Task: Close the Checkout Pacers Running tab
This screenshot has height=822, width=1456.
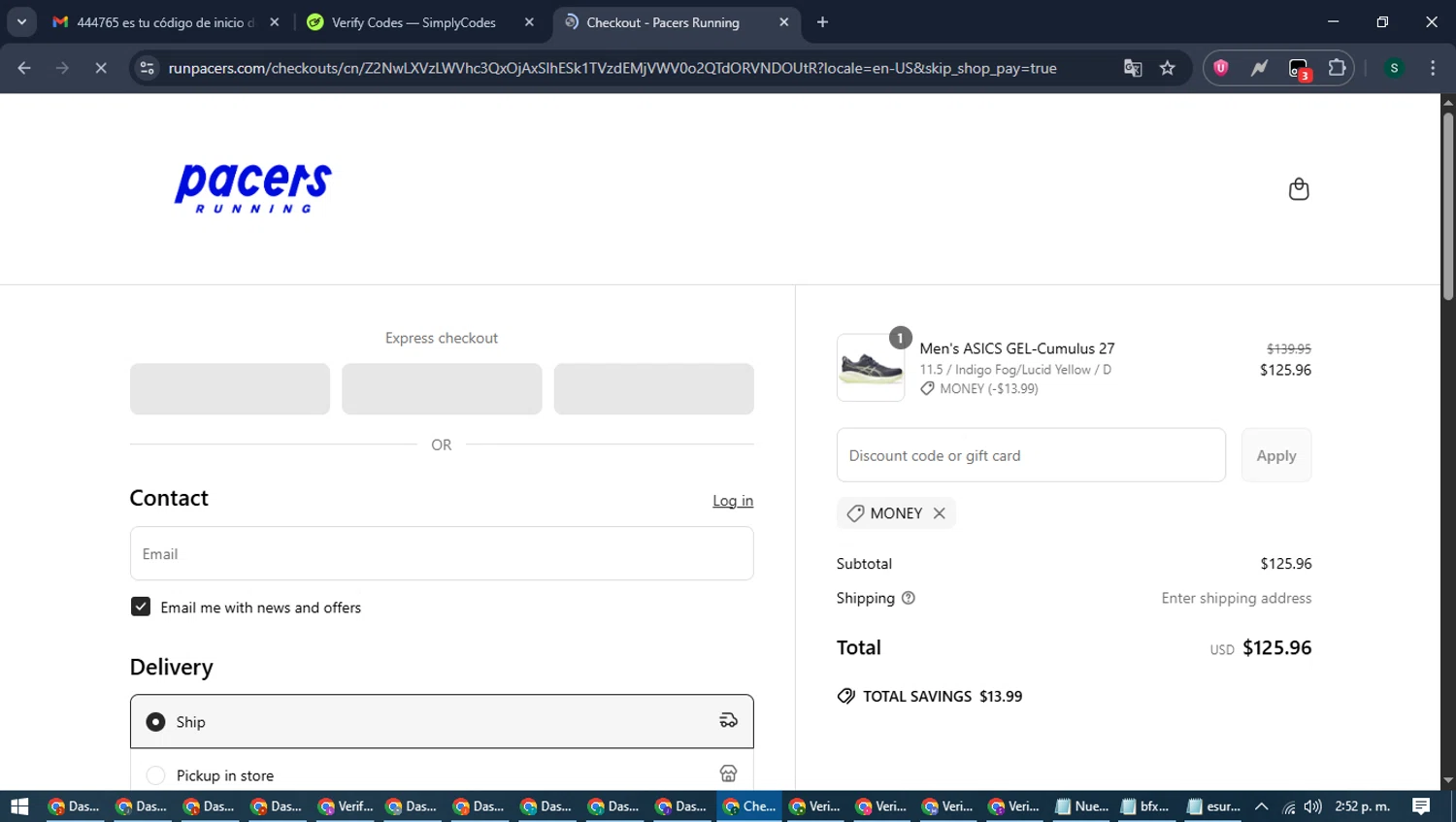Action: pos(784,22)
